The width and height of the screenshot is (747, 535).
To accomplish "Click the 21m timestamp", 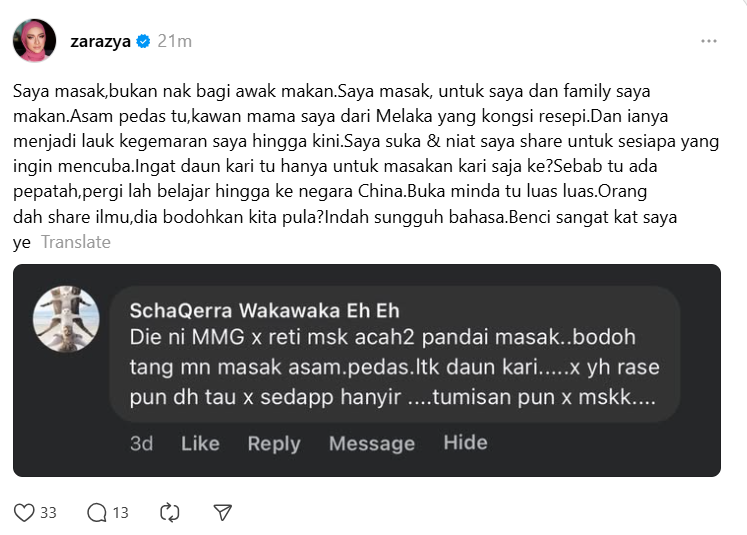I will [175, 41].
